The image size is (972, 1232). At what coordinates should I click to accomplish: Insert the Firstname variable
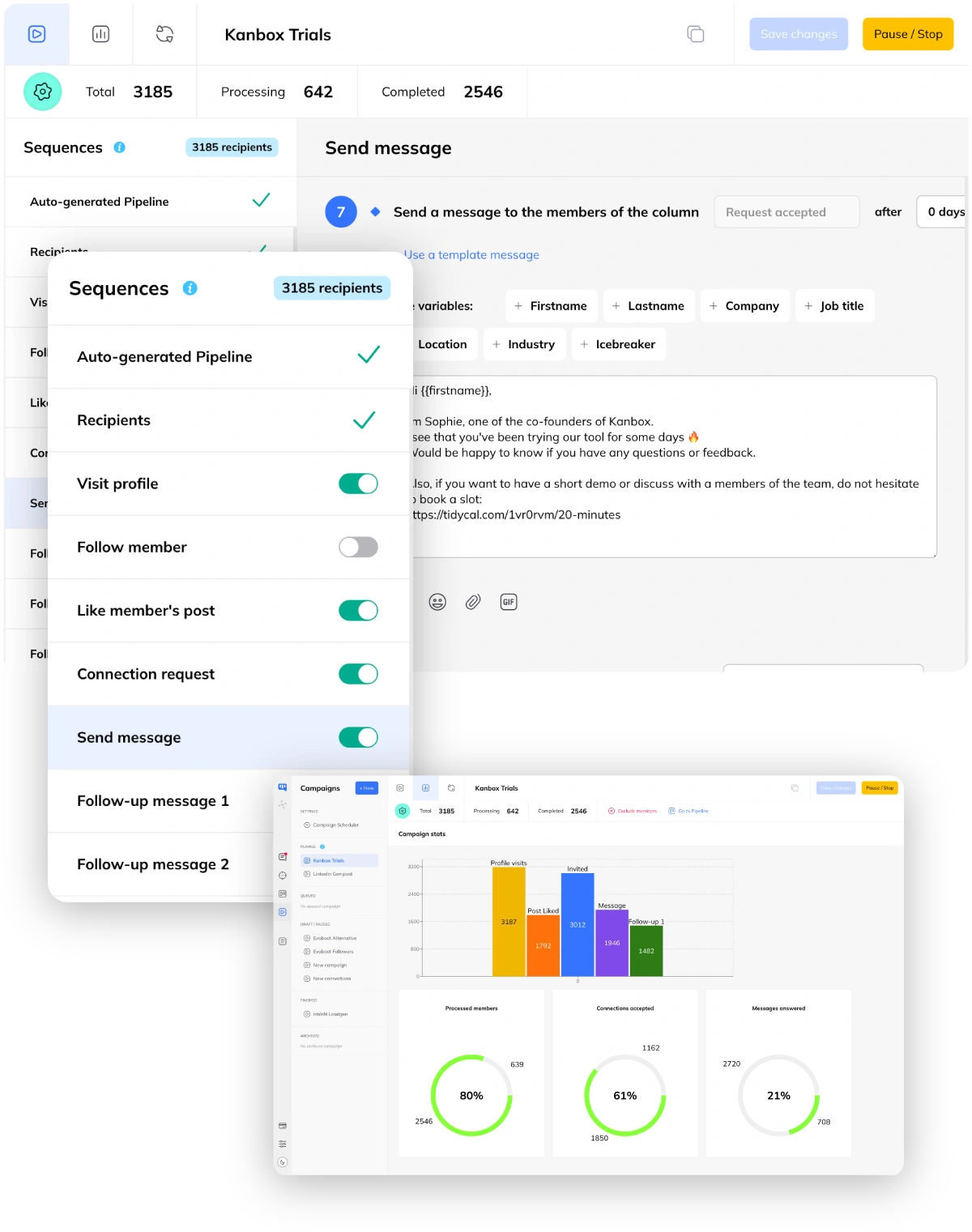click(x=552, y=306)
